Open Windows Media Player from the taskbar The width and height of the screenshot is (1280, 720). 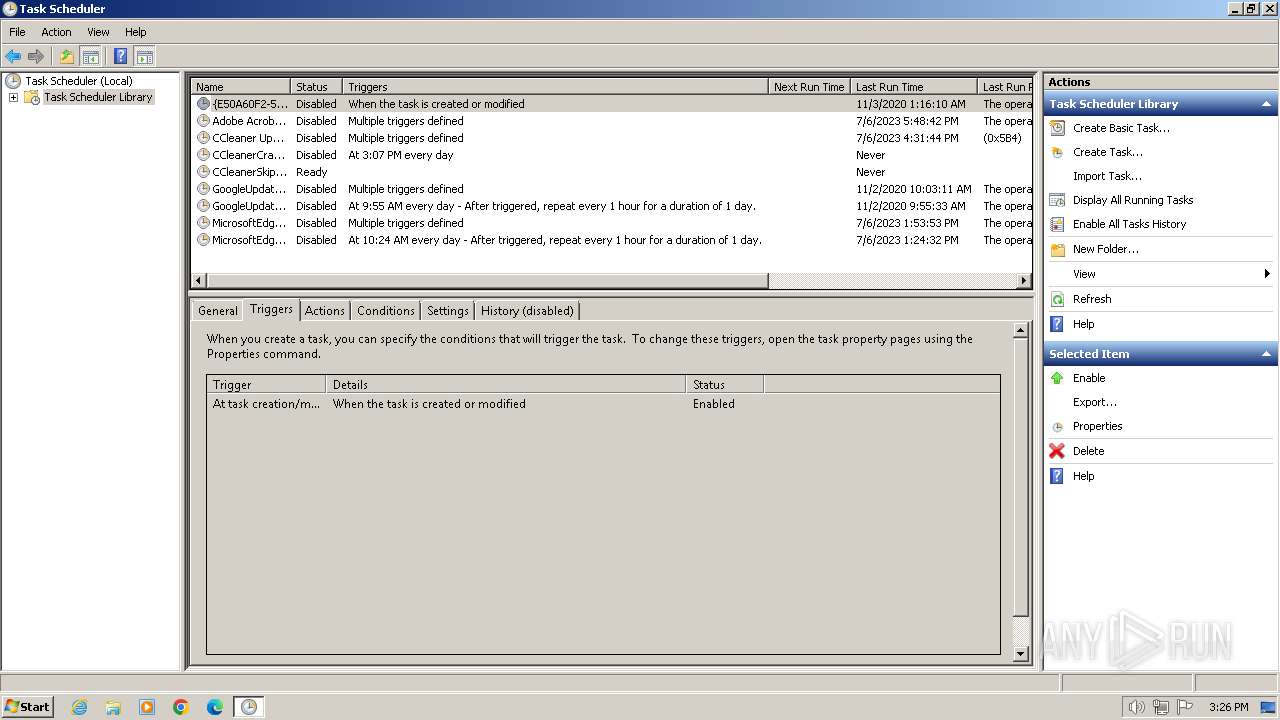pos(147,707)
